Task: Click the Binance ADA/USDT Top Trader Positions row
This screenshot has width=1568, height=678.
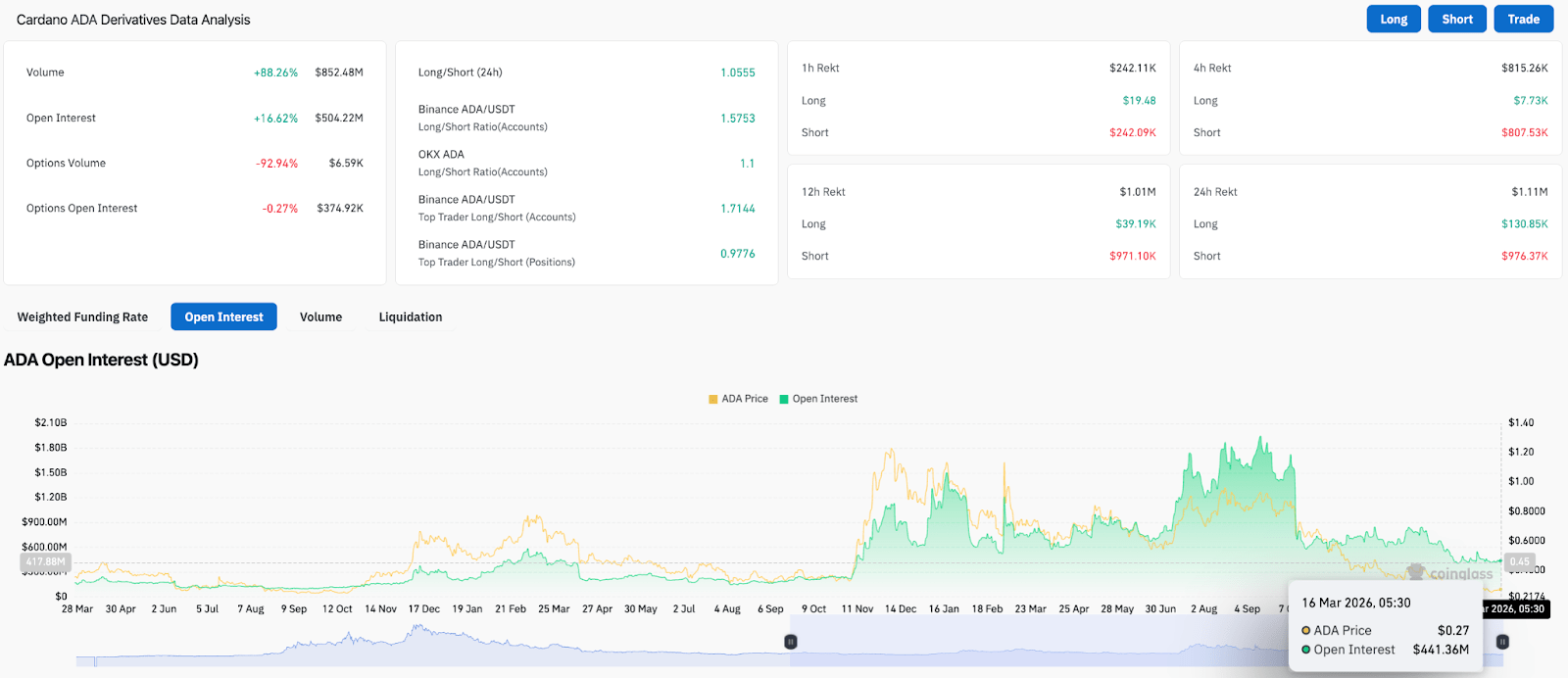Action: 586,254
